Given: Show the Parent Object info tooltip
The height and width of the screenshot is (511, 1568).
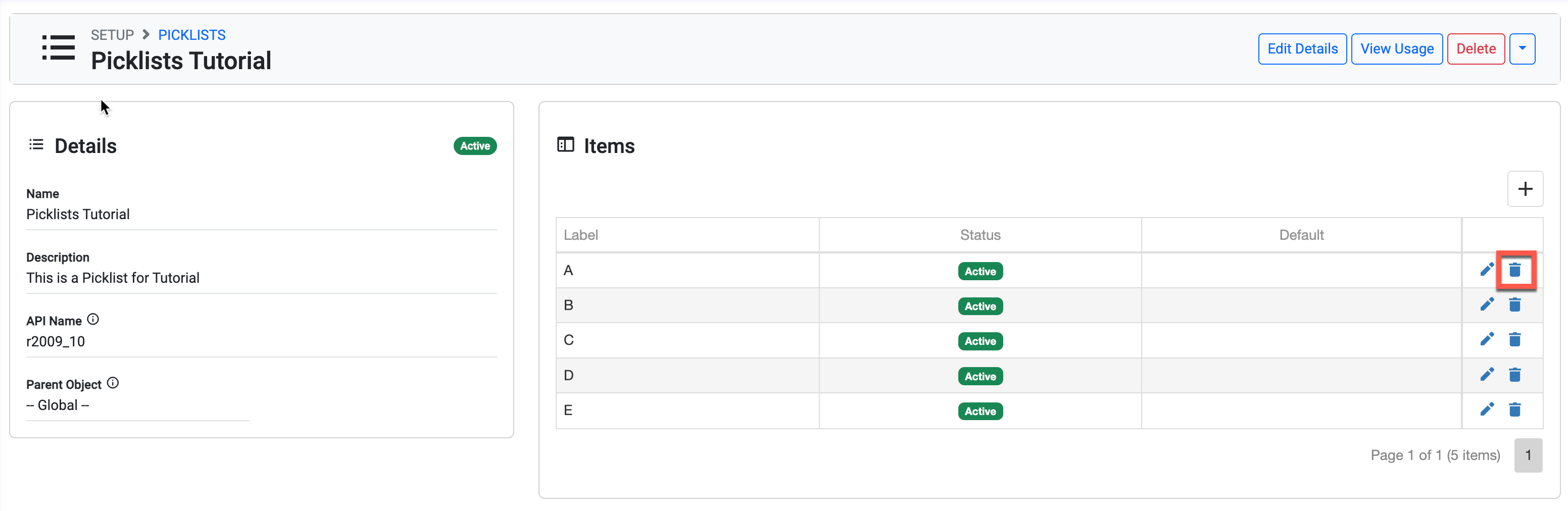Looking at the screenshot, I should (113, 383).
